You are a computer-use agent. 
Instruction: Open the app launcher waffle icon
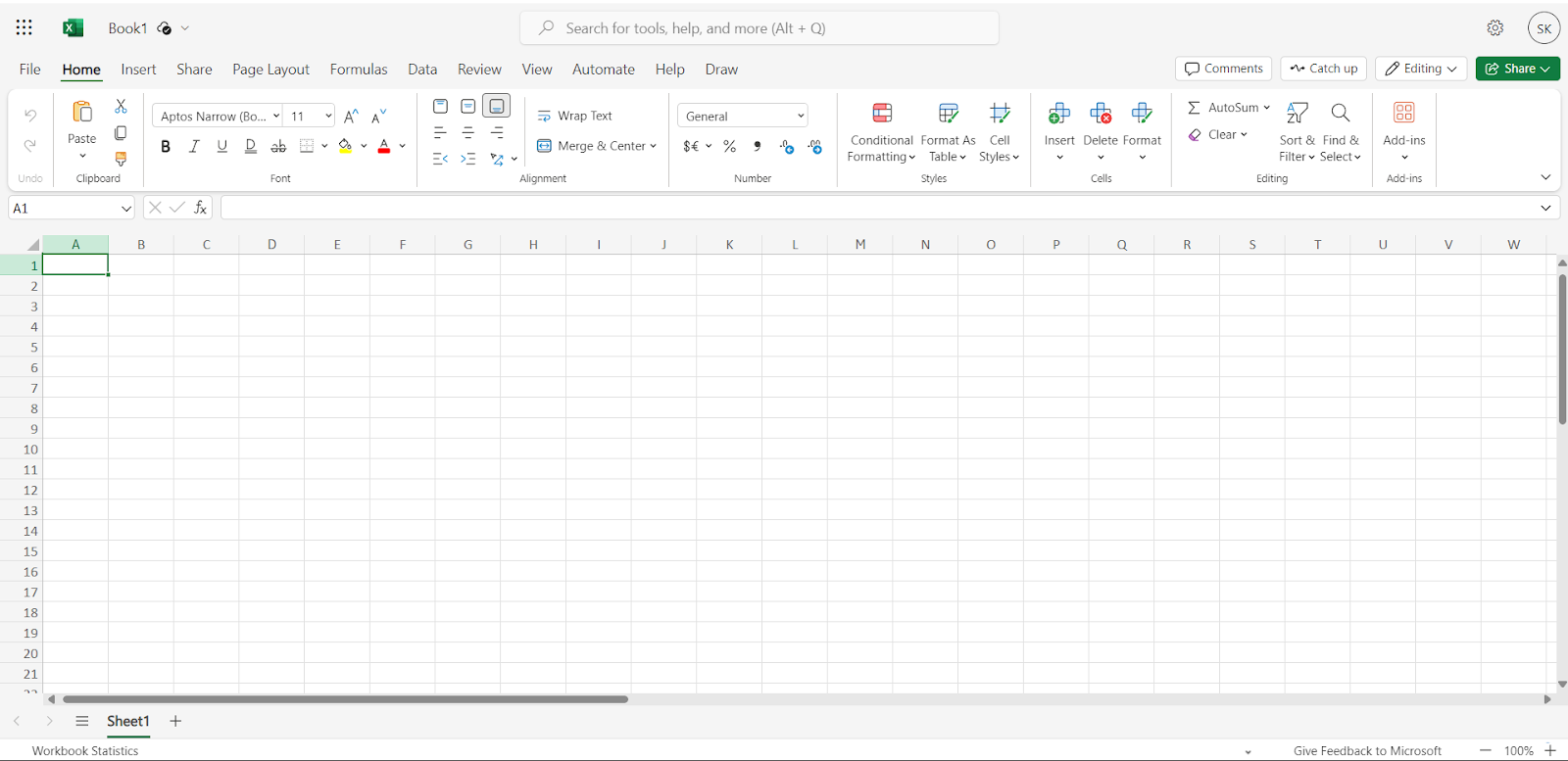point(24,27)
